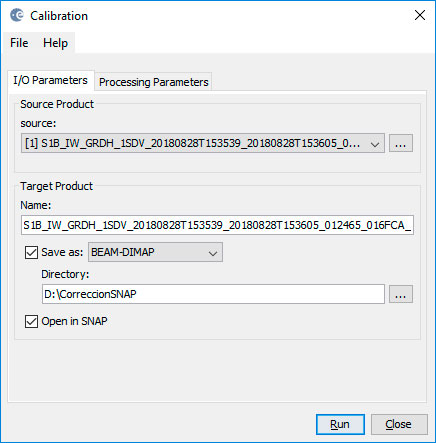Close the Calibration dialog window
This screenshot has height=443, width=436.
tap(420, 15)
